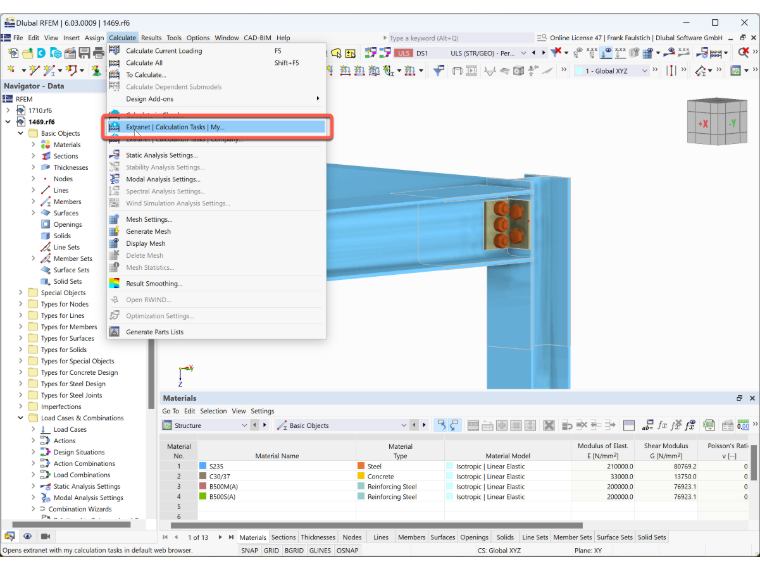
Task: Click the B500S(A) green color swatch
Action: pos(203,496)
